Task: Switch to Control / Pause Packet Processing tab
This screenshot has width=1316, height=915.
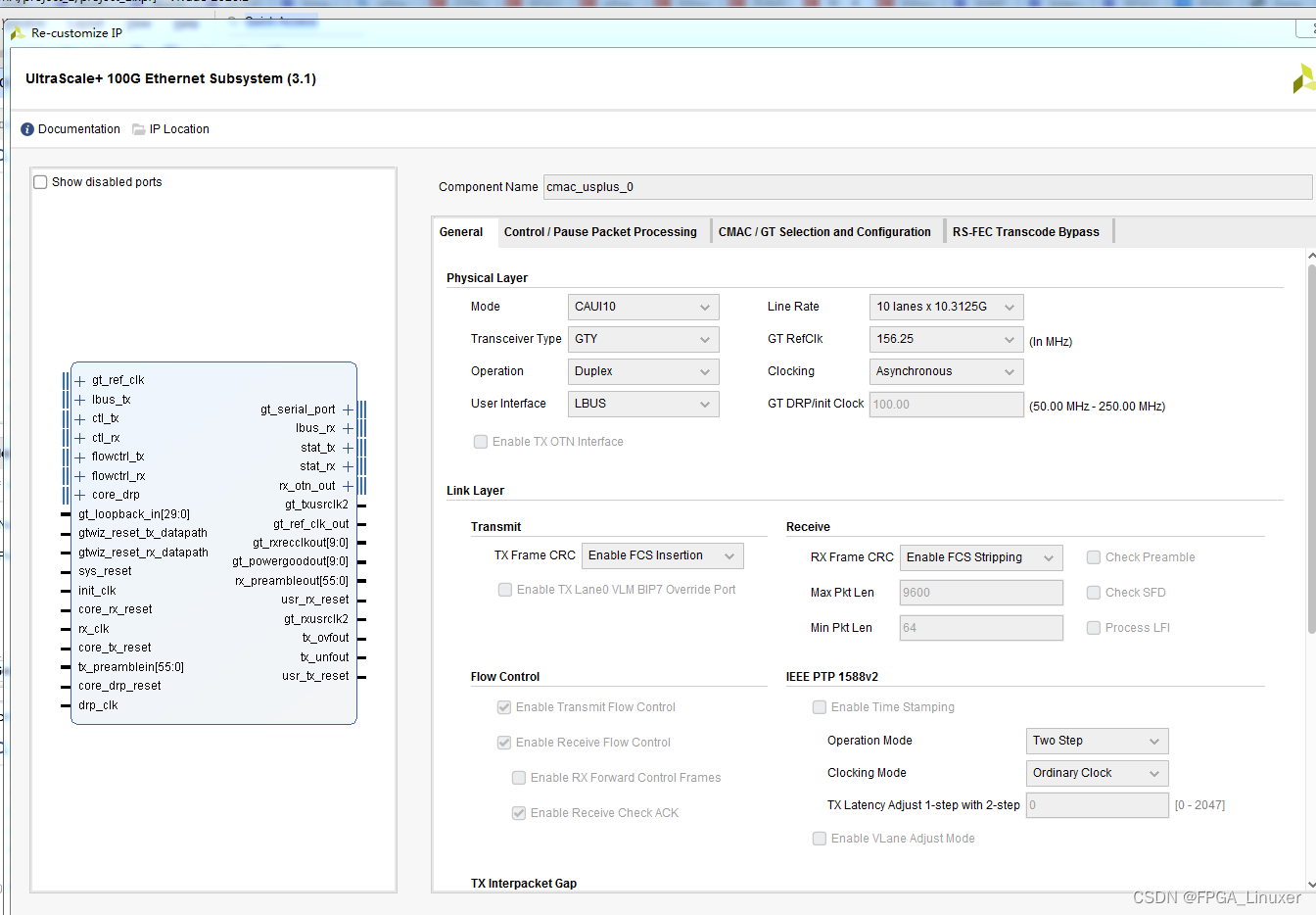Action: coord(600,232)
